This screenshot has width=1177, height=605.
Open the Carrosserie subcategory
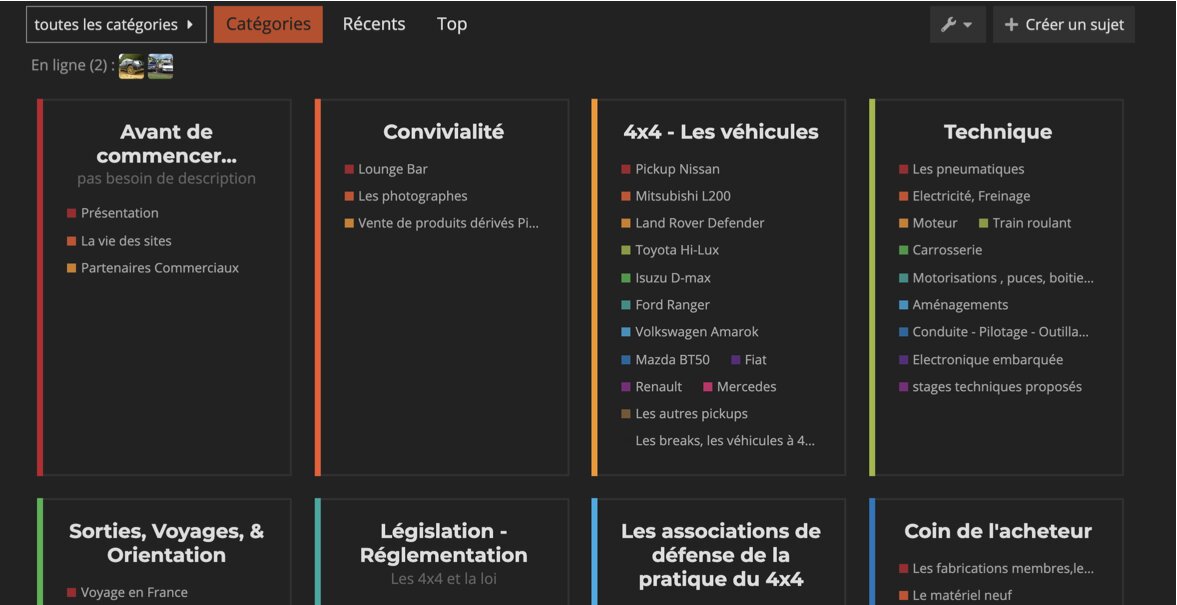coord(941,250)
